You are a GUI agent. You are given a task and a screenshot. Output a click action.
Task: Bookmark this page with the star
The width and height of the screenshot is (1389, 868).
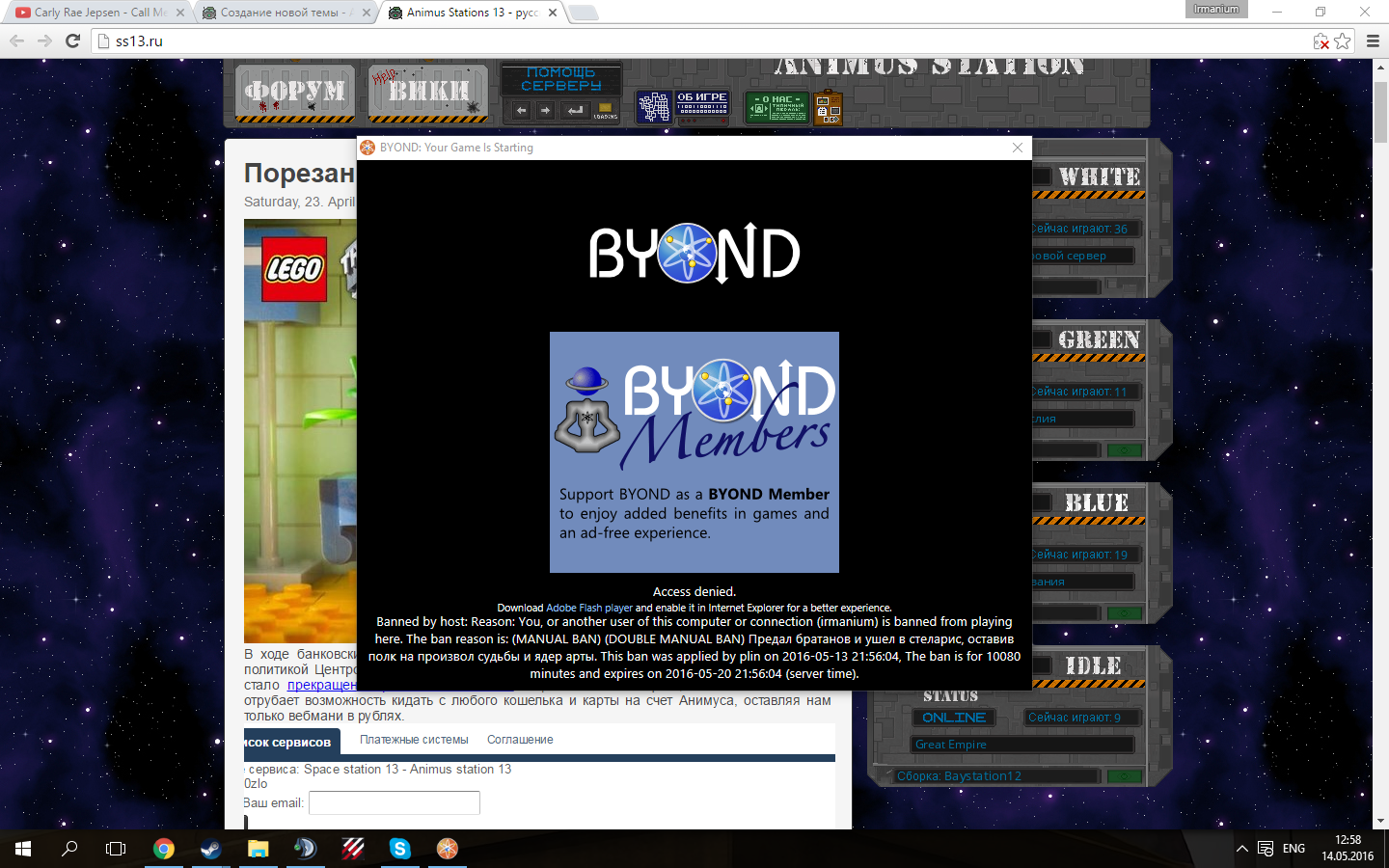1342,41
